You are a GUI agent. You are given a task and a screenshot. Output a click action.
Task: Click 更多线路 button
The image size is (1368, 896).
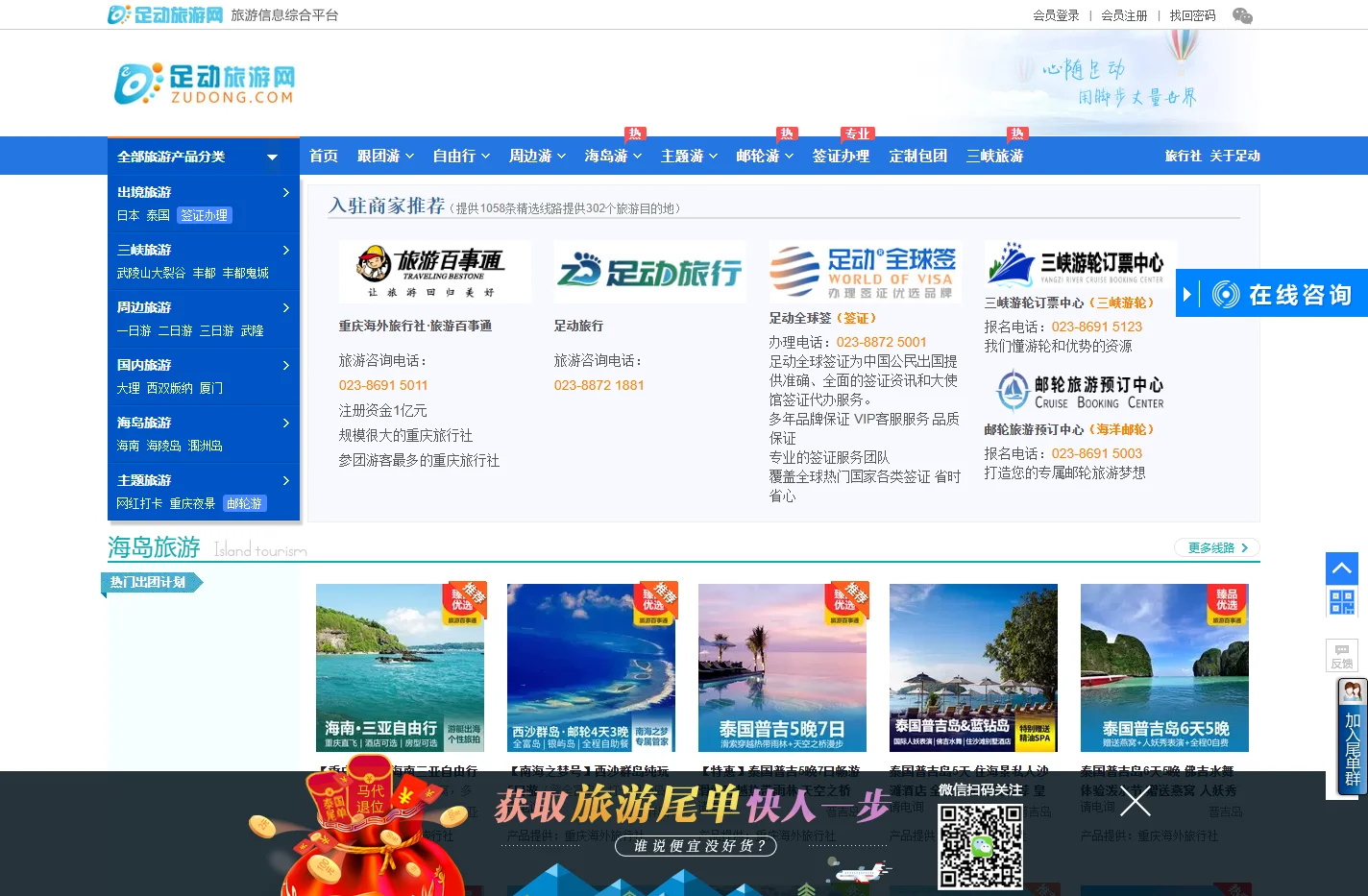coord(1217,547)
